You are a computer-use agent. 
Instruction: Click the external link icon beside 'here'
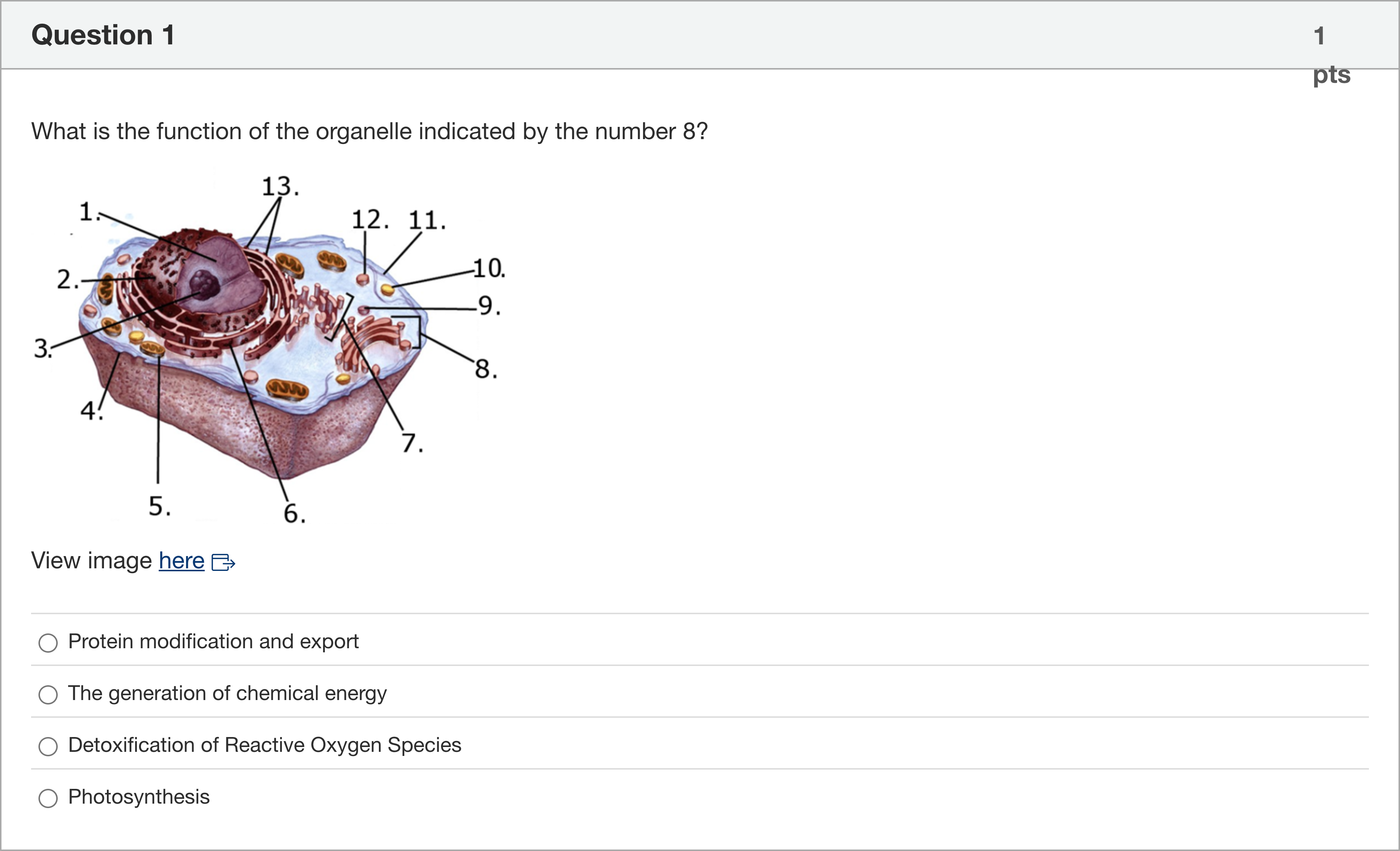[x=223, y=562]
